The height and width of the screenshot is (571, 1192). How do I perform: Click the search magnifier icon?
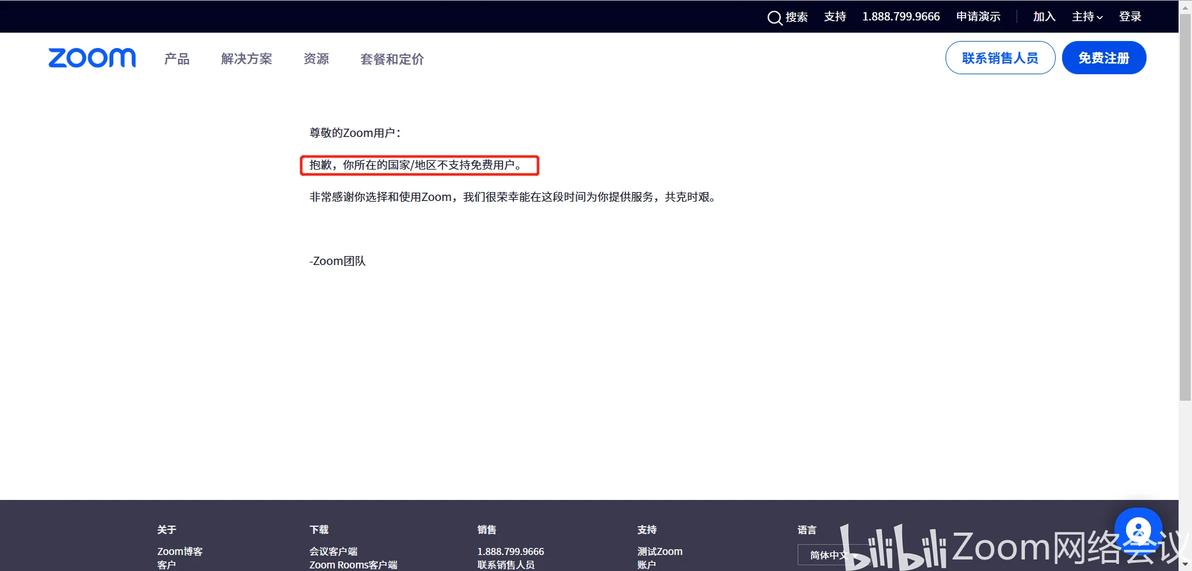775,17
